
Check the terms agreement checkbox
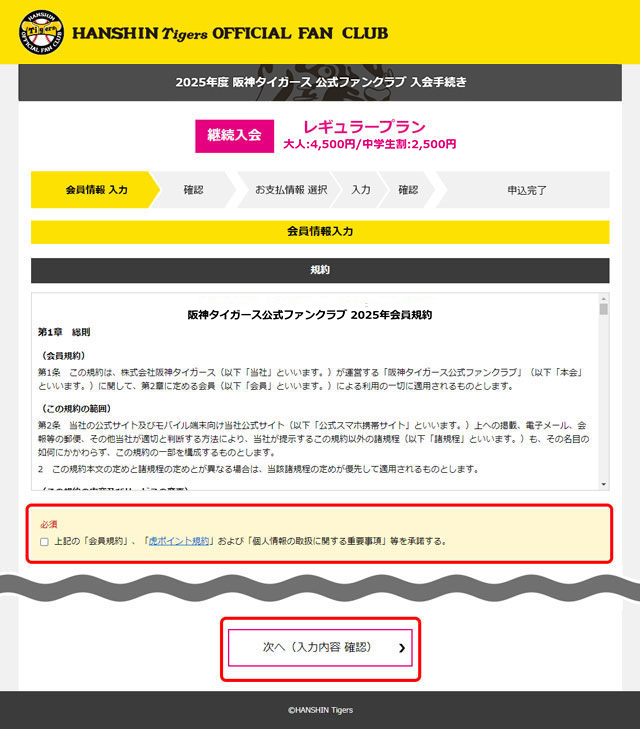44,542
